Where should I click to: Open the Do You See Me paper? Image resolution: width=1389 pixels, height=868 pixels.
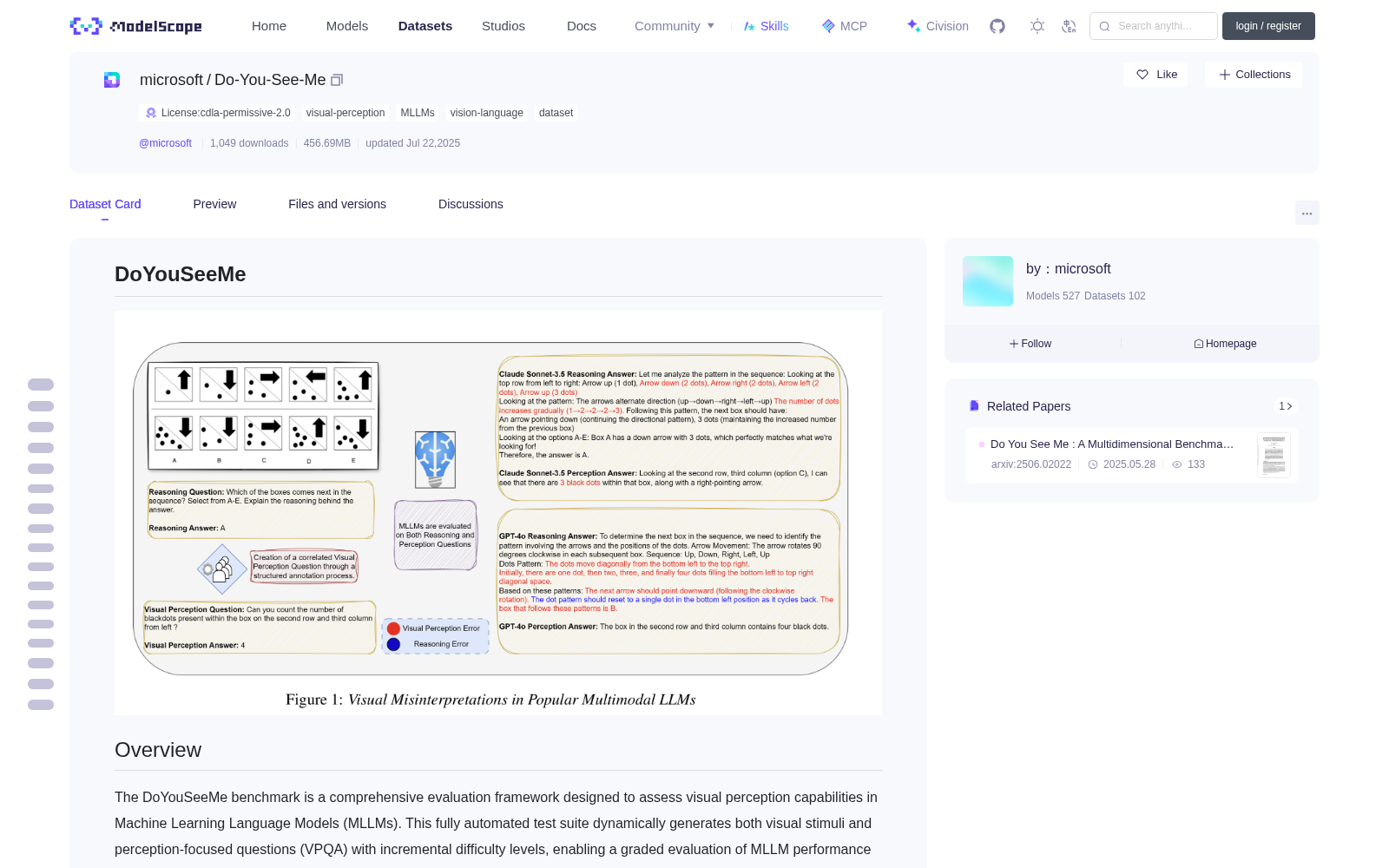[1112, 444]
